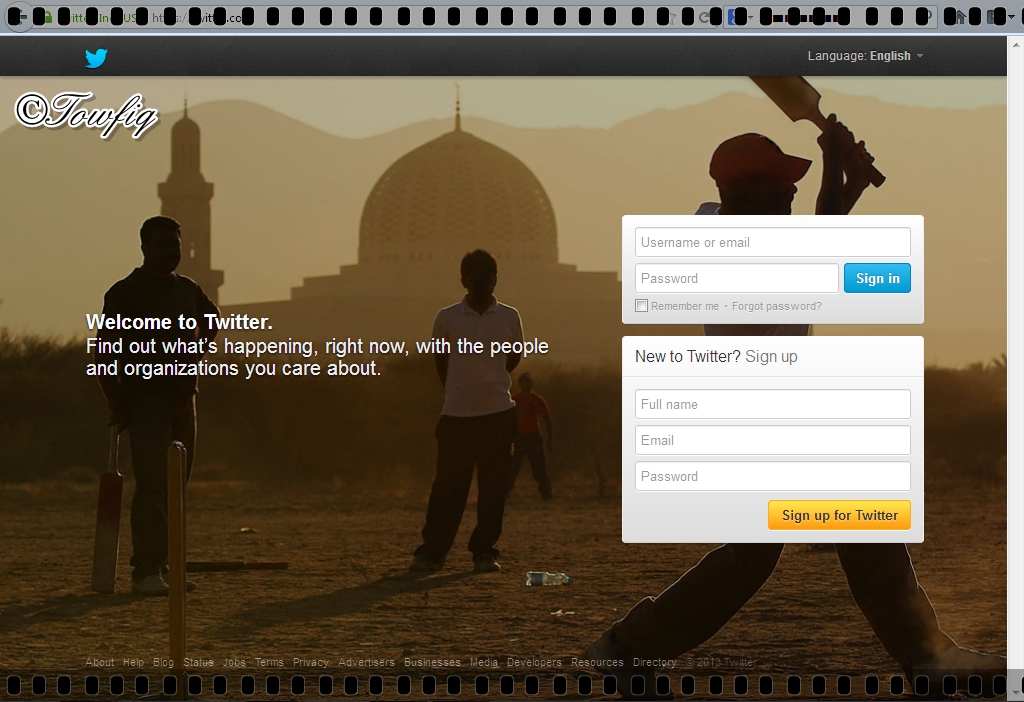Open the Jobs footer link

[234, 662]
